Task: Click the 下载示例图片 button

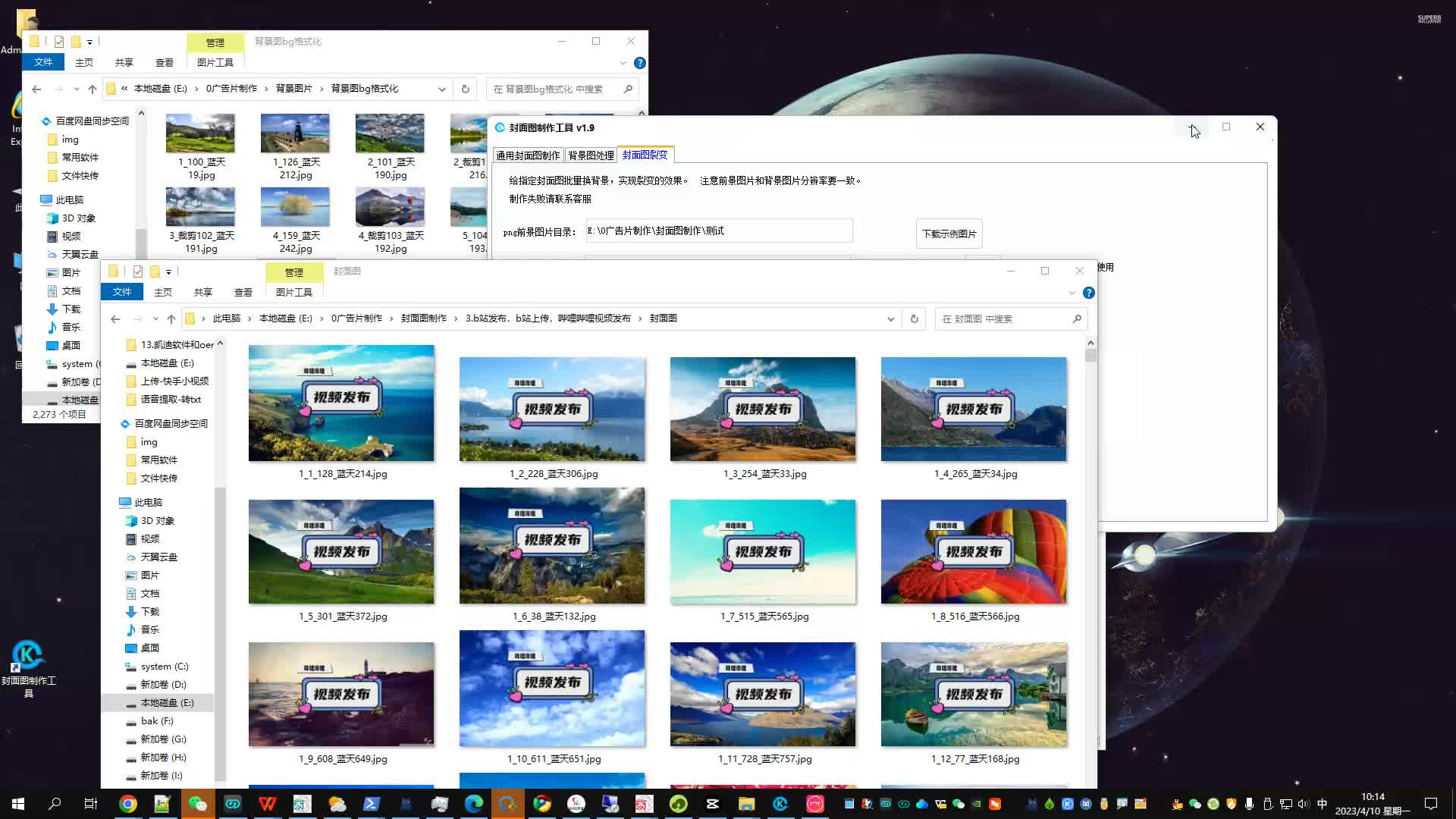Action: point(949,234)
